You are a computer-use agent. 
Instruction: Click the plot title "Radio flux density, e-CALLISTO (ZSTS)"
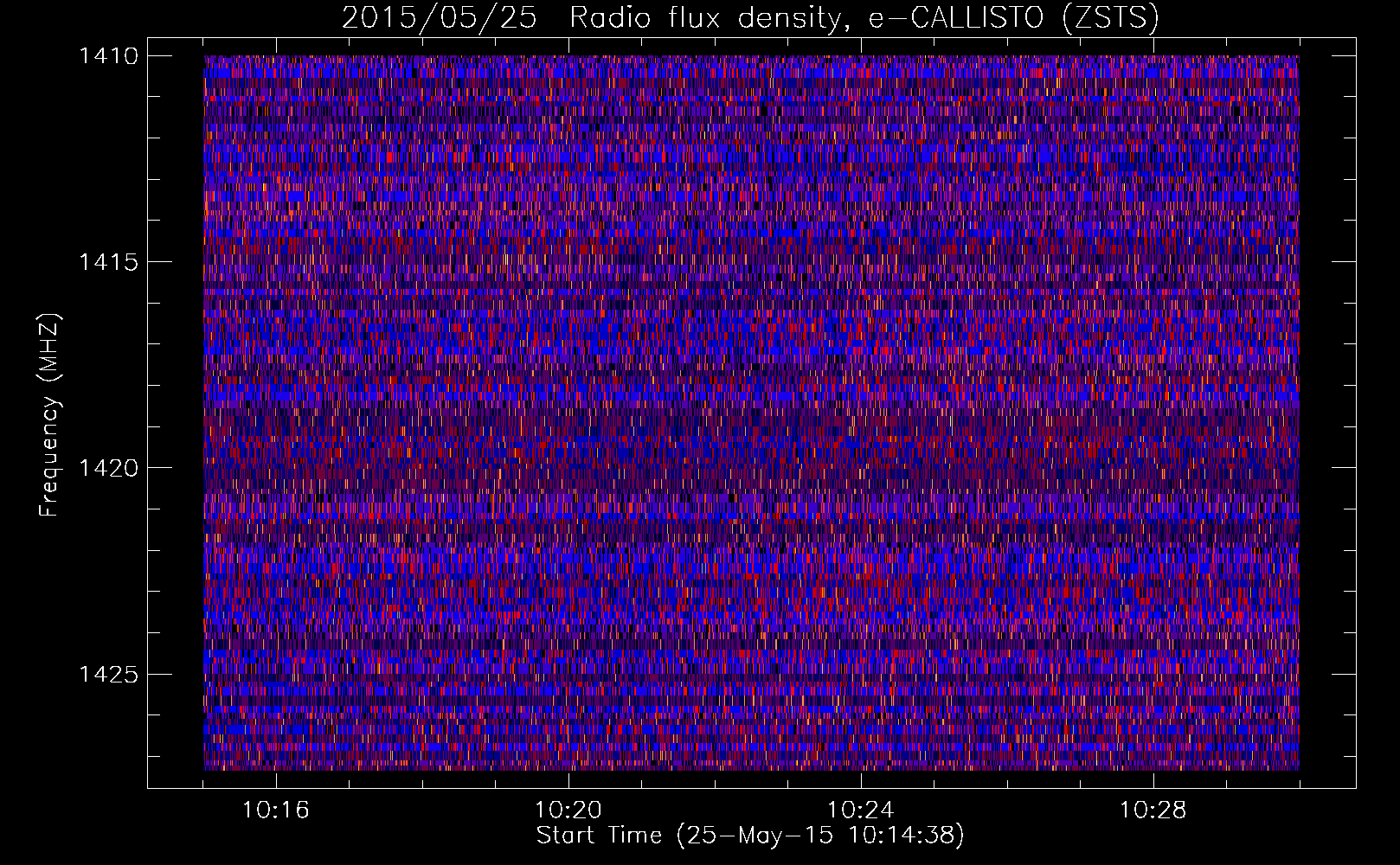[864, 17]
